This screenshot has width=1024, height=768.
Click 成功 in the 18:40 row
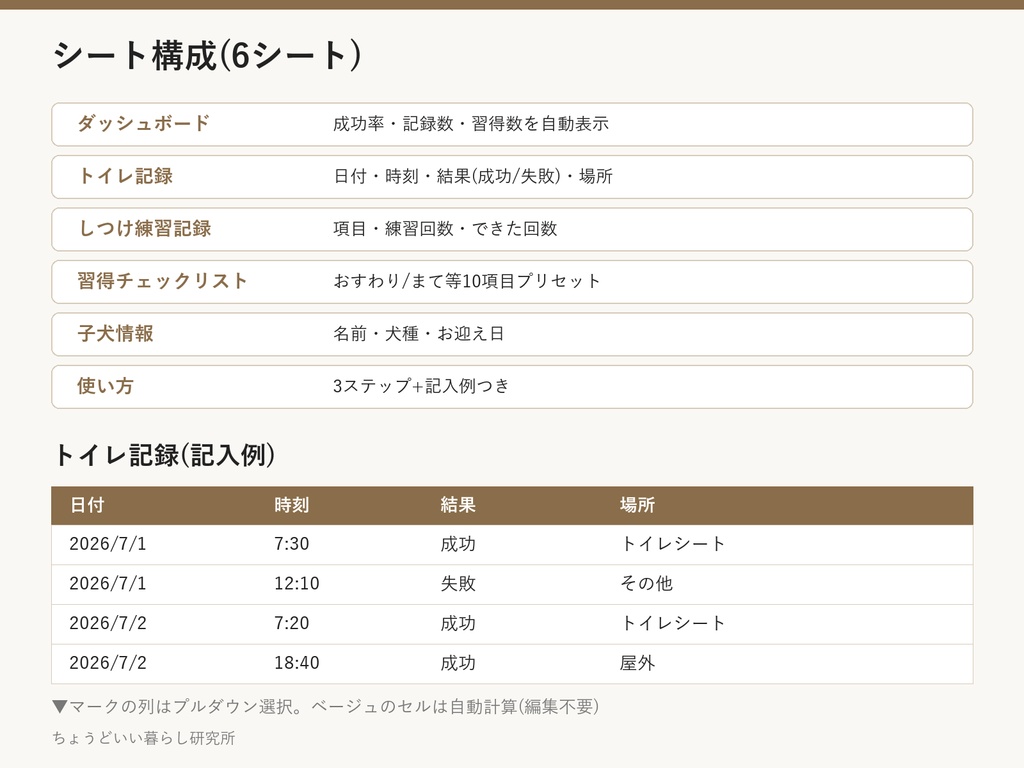(458, 664)
